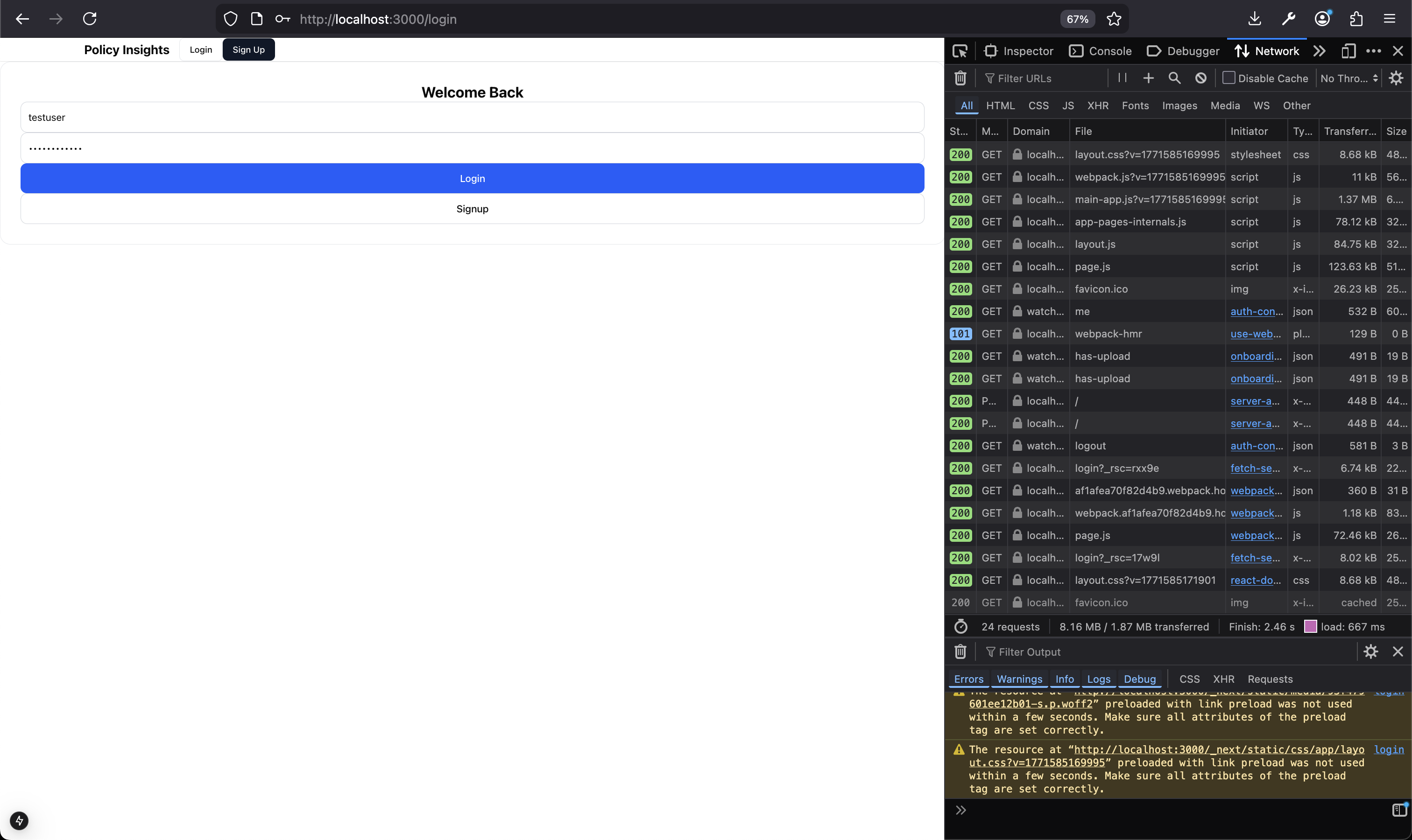
Task: Toggle Warnings filter in console
Action: tap(1019, 679)
